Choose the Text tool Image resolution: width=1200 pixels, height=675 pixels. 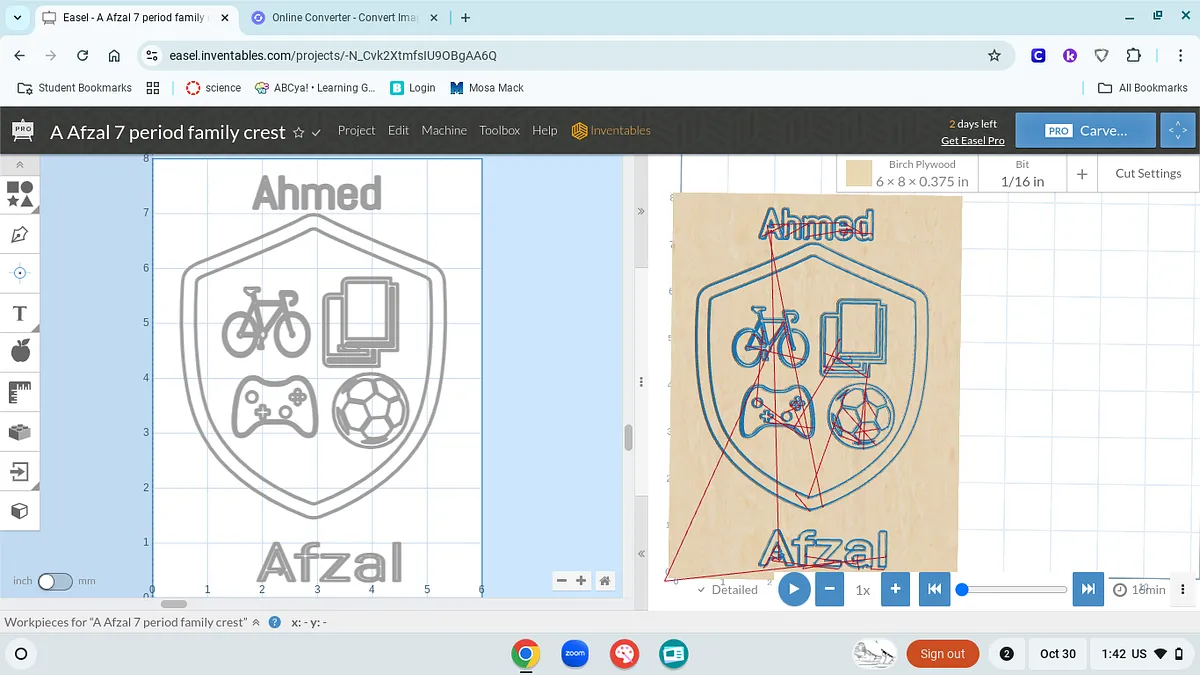(19, 313)
